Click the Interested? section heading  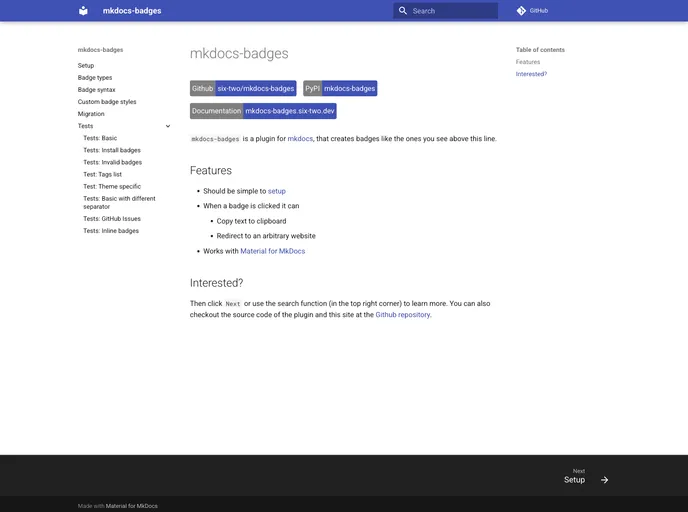point(216,283)
